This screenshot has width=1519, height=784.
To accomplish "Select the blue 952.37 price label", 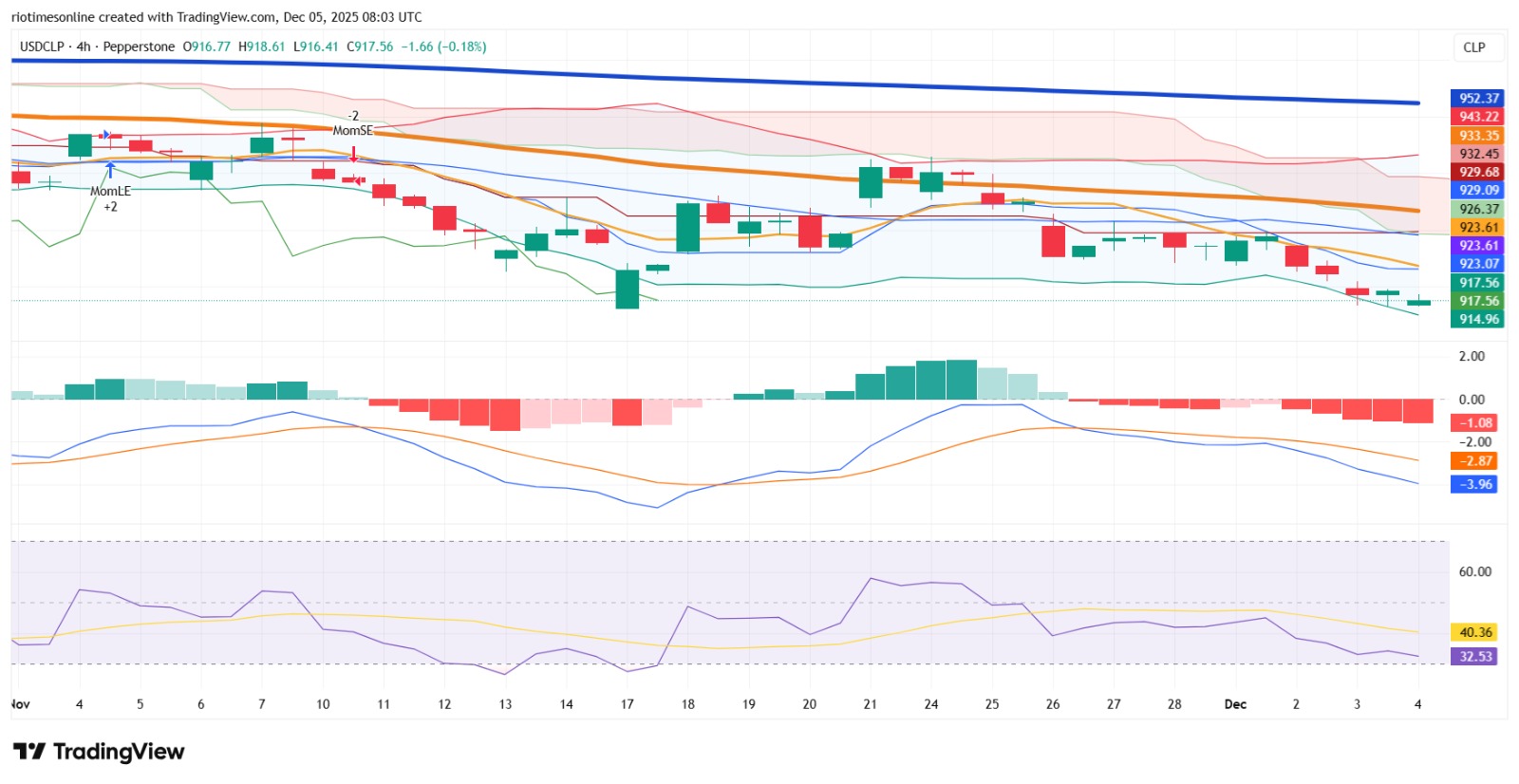I will pos(1477,98).
